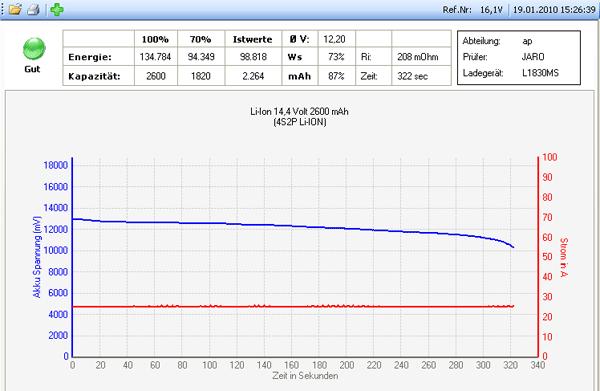Select the 73% energy percentage
Screen dimensions: 600x391
coord(336,57)
